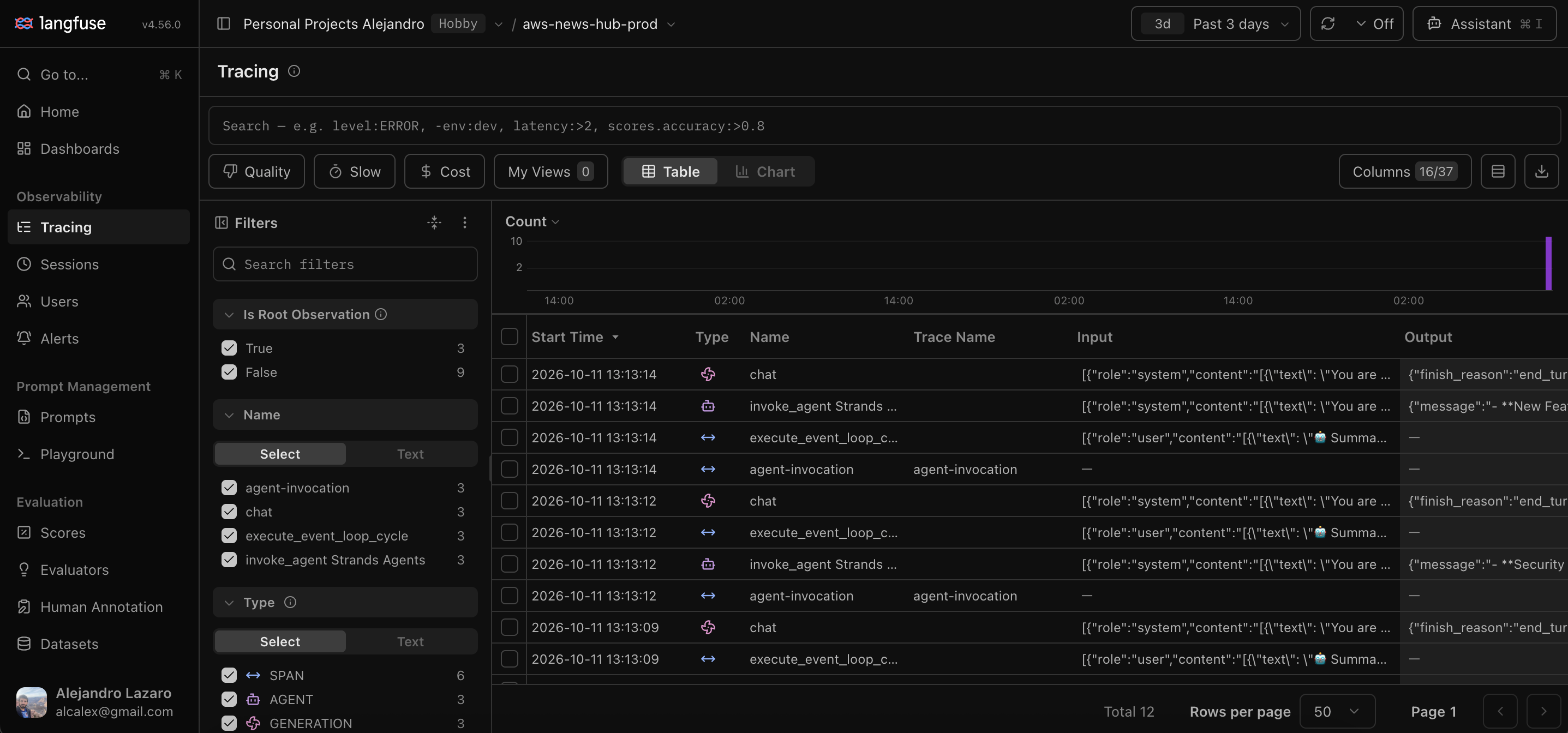Uncheck the agent-invocation name filter
Viewport: 1568px width, 733px height.
(229, 488)
